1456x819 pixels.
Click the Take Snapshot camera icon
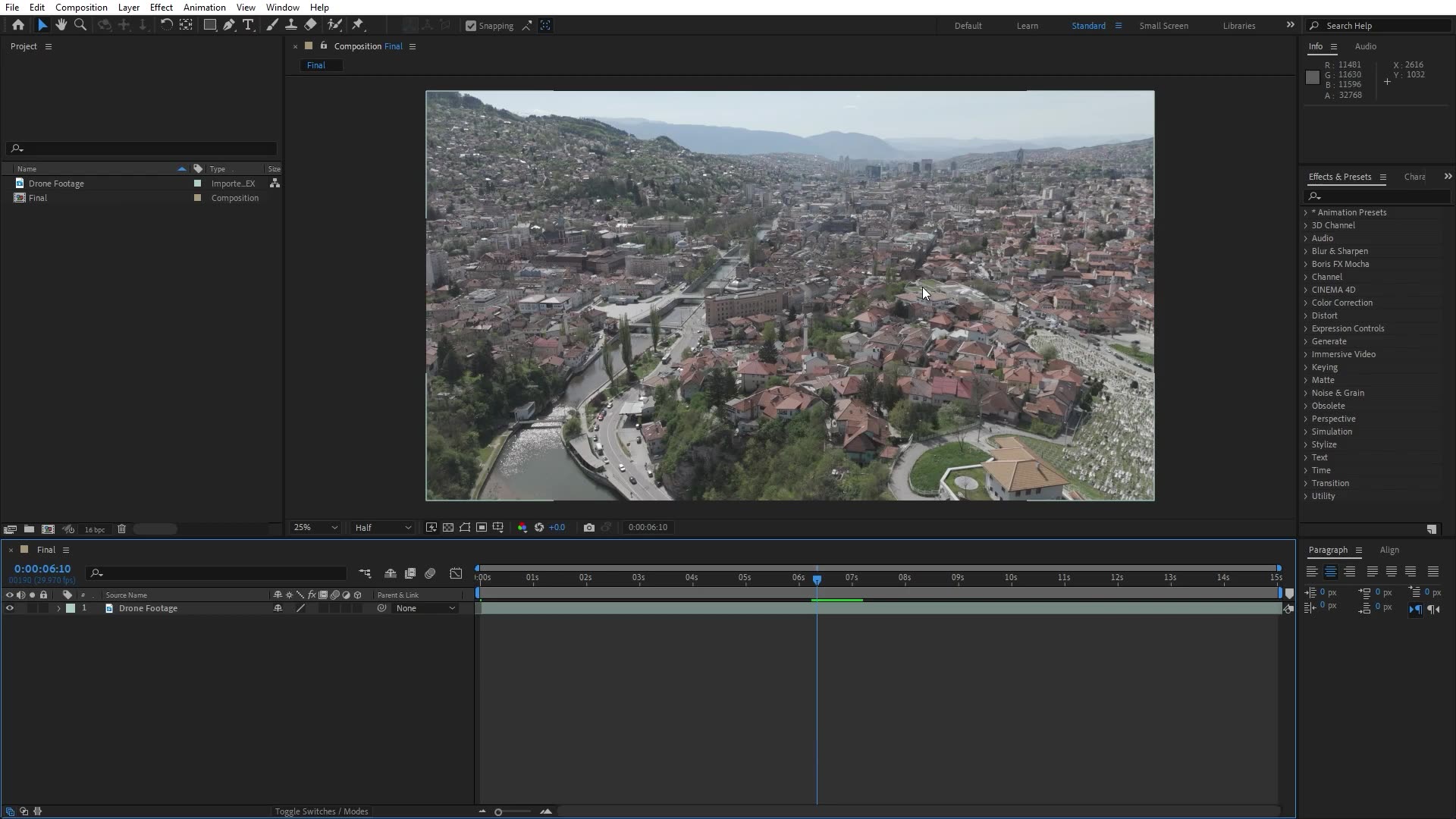589,527
